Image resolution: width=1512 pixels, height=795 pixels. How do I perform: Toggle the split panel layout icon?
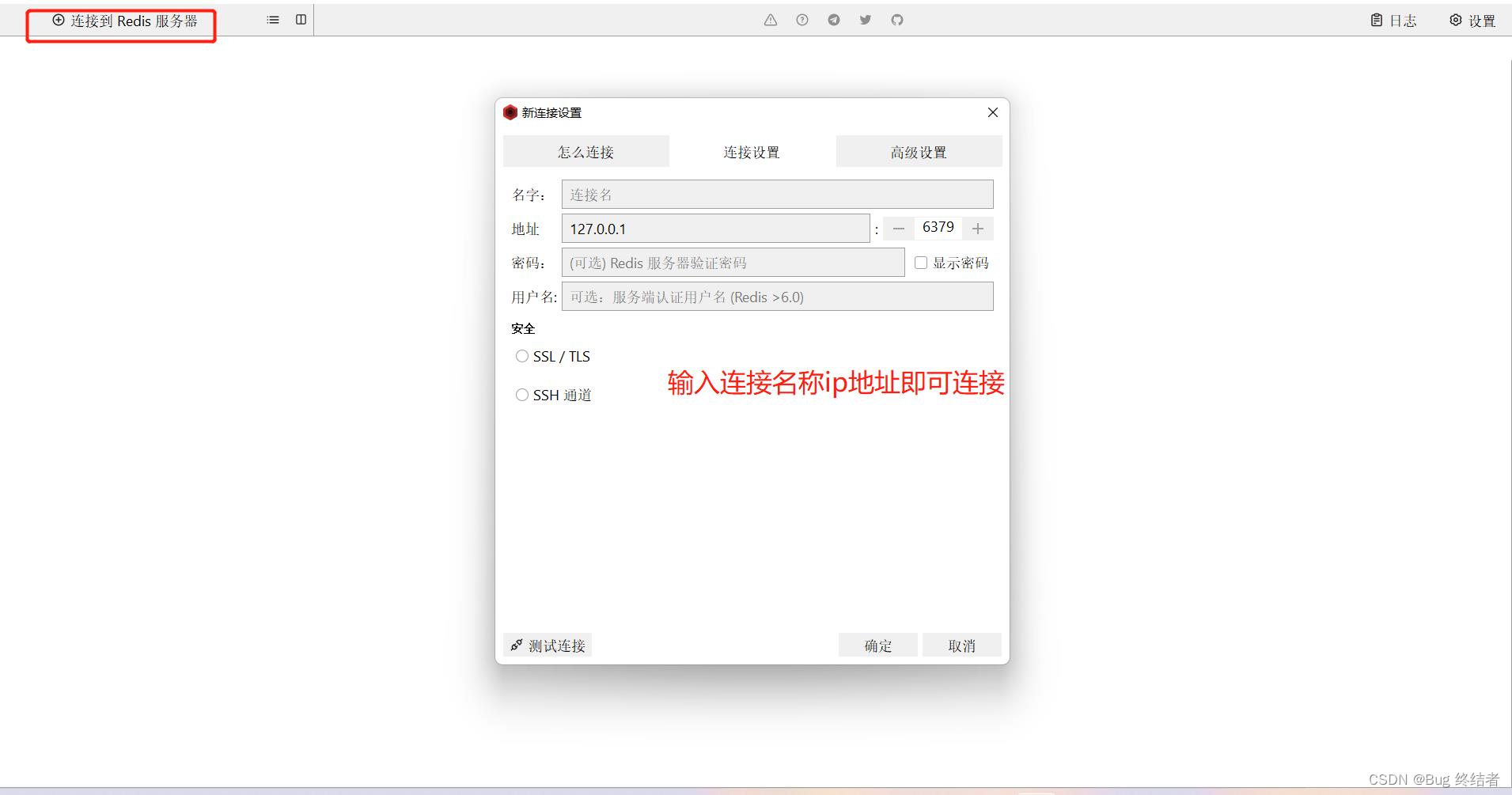click(x=301, y=20)
